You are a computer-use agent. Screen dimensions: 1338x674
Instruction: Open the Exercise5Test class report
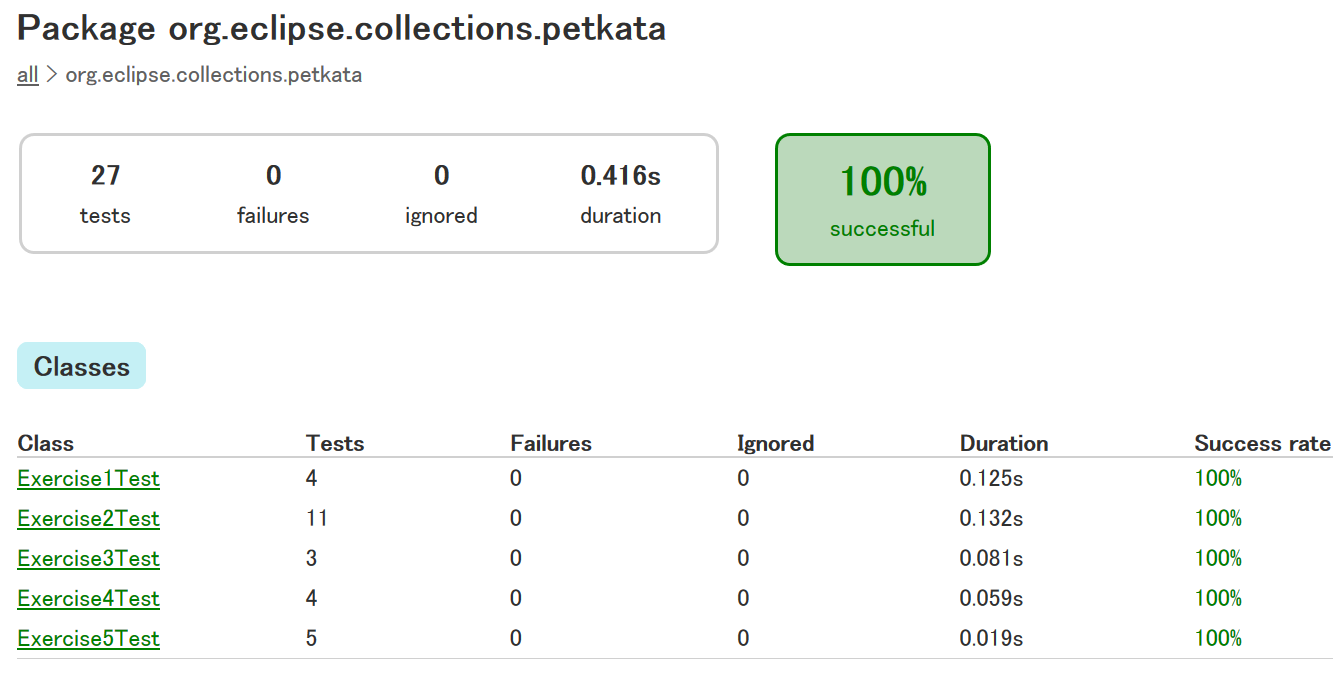tap(89, 639)
